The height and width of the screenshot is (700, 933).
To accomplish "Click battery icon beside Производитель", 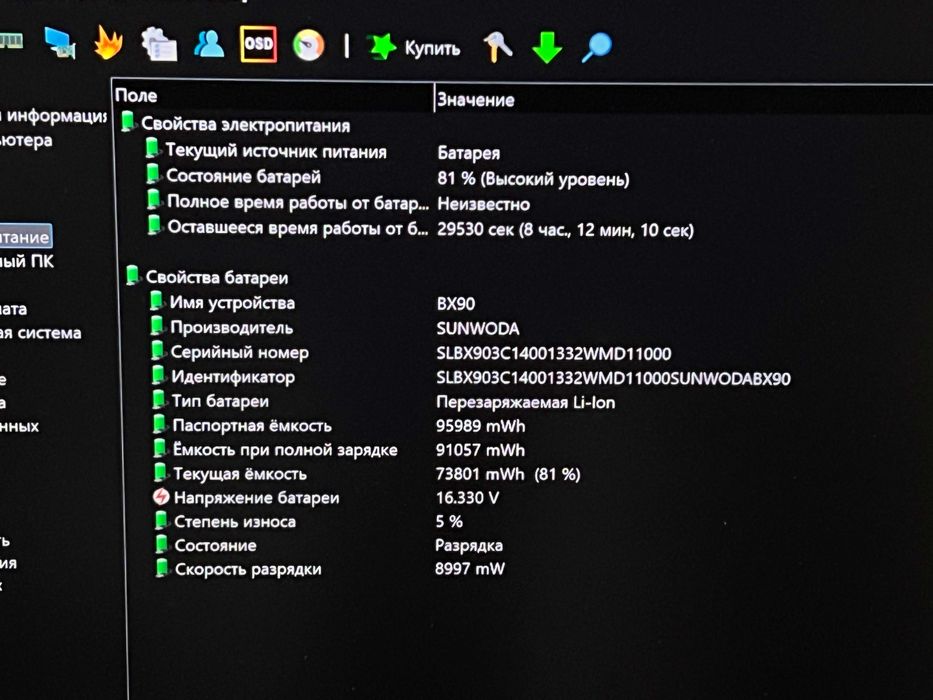I will coord(156,326).
